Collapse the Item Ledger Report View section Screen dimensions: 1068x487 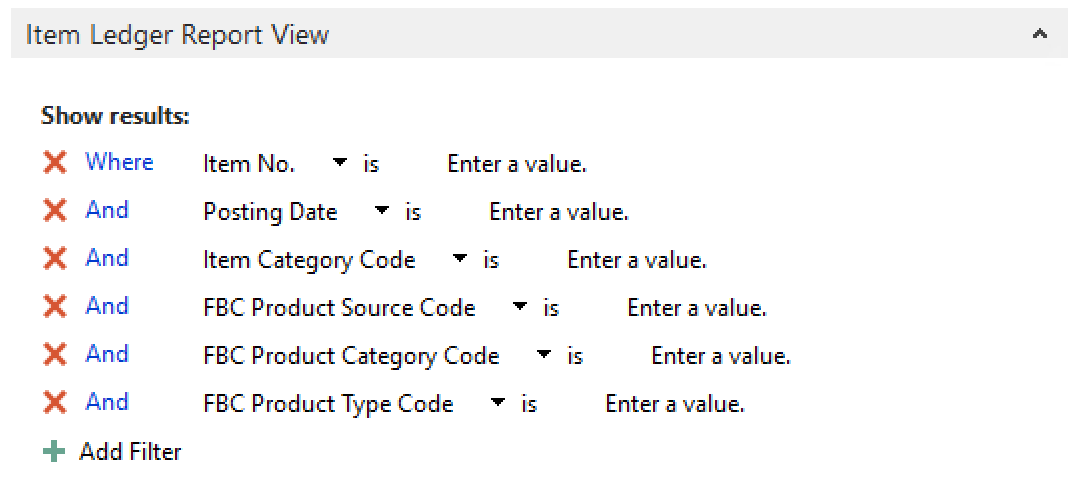1039,35
